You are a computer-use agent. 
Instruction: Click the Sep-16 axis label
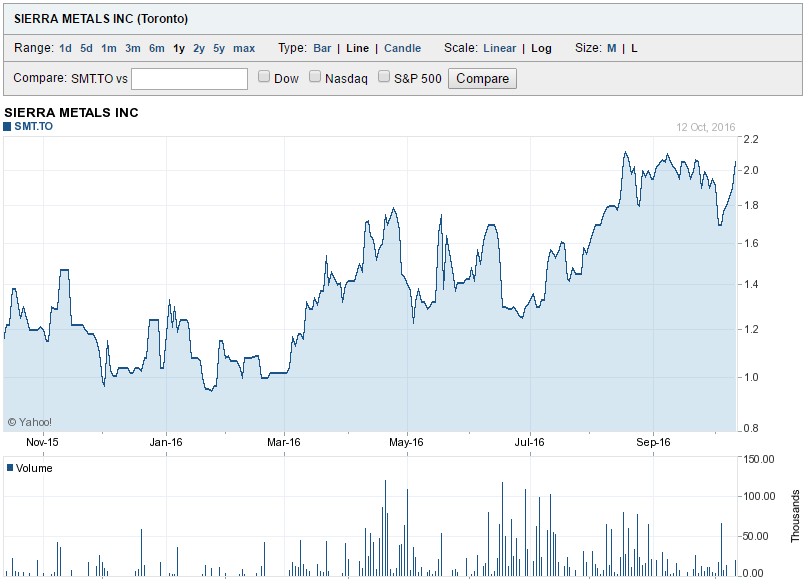pos(653,443)
